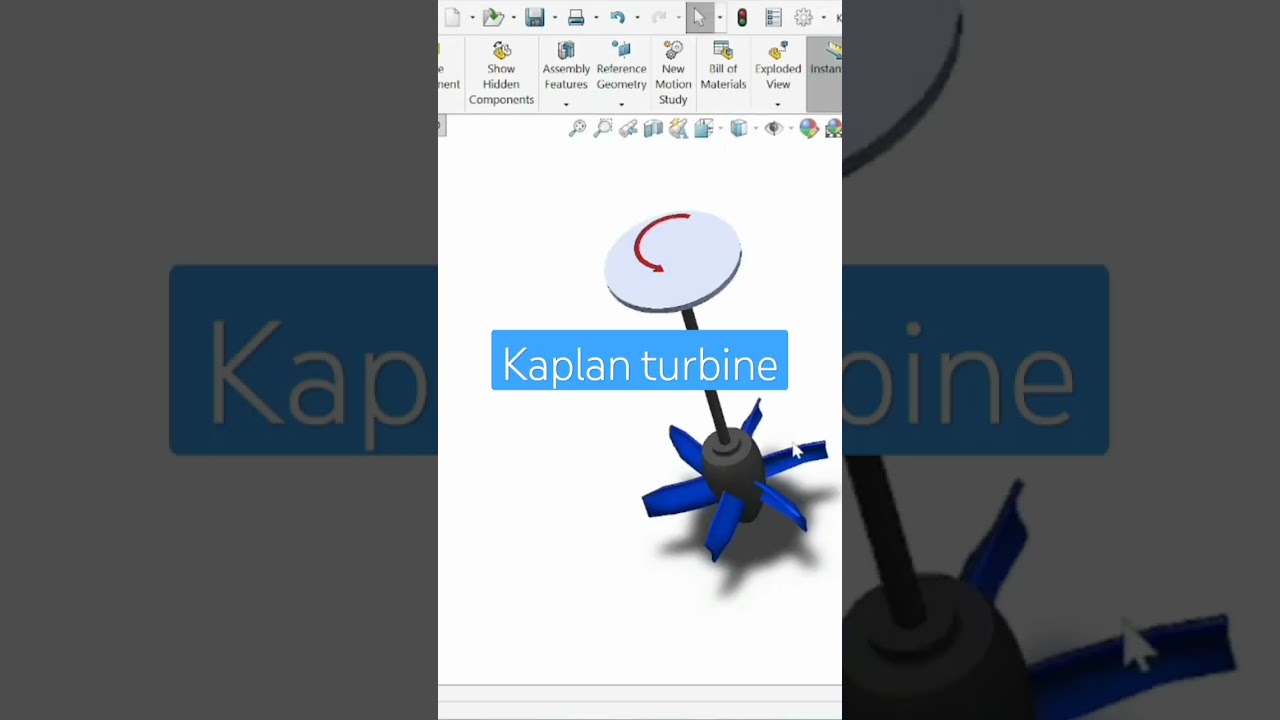
Task: Click Section View icon
Action: [653, 128]
